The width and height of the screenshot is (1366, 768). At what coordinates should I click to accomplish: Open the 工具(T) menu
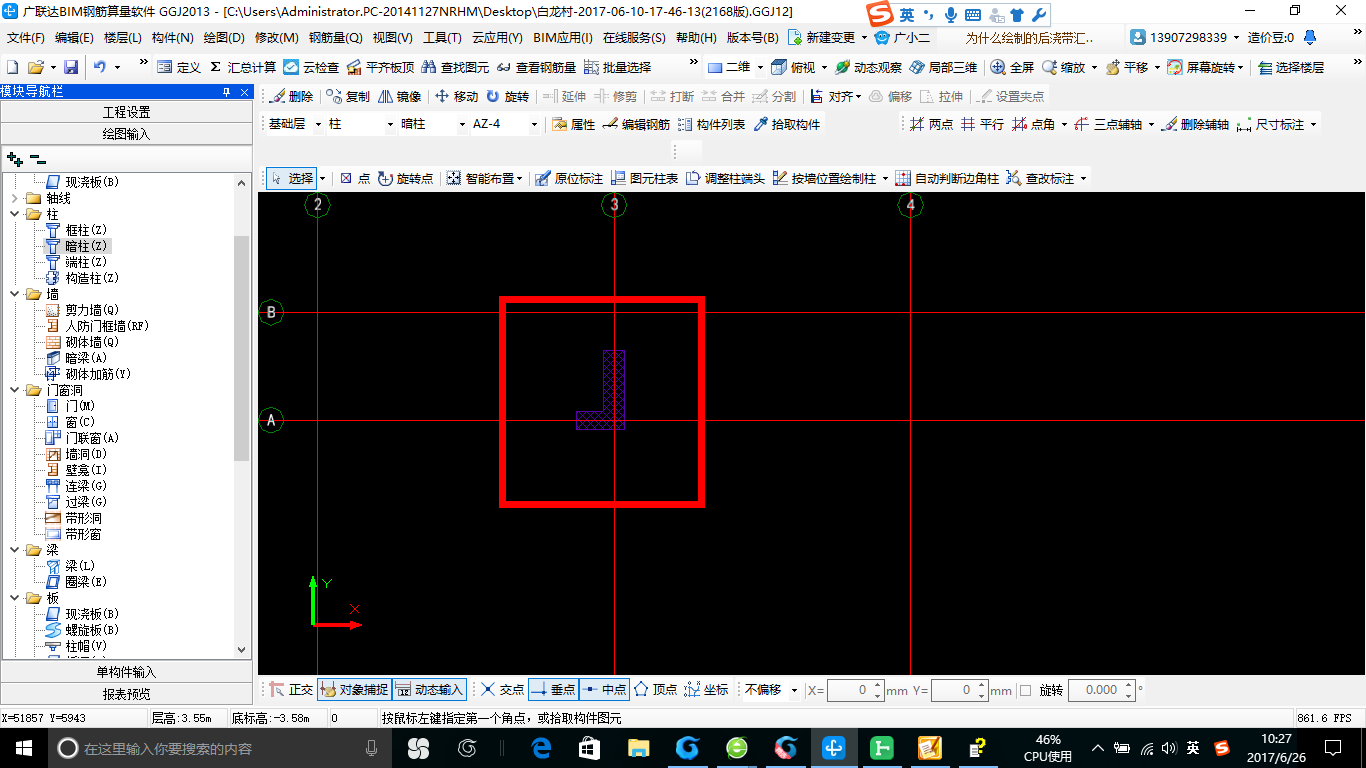pyautogui.click(x=442, y=38)
